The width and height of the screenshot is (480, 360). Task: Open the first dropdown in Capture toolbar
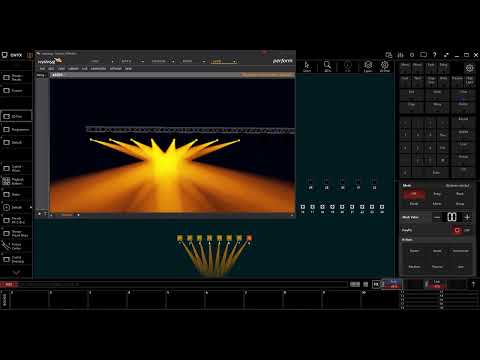click(102, 61)
